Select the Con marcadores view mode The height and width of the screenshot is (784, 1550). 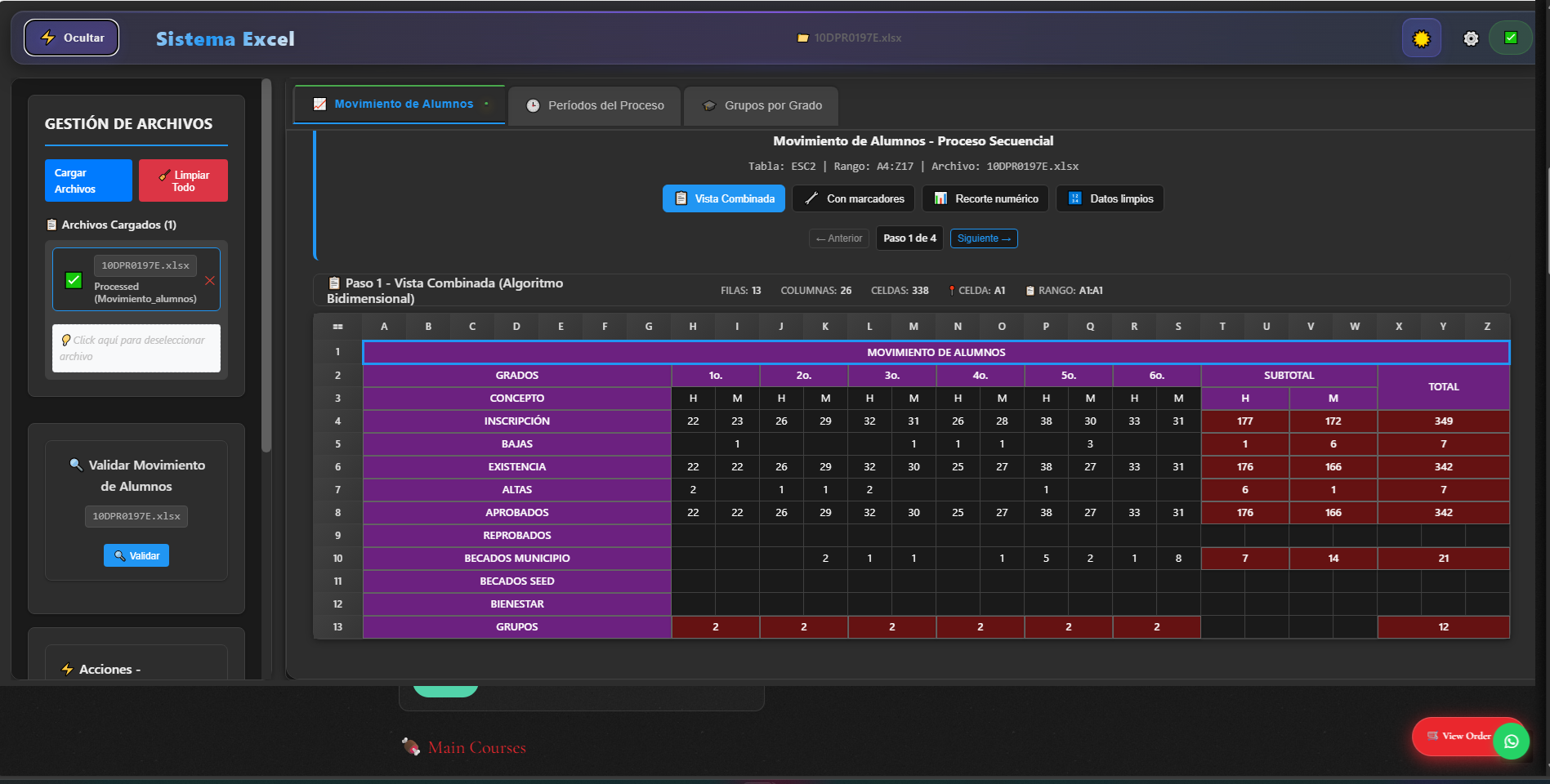click(x=852, y=198)
